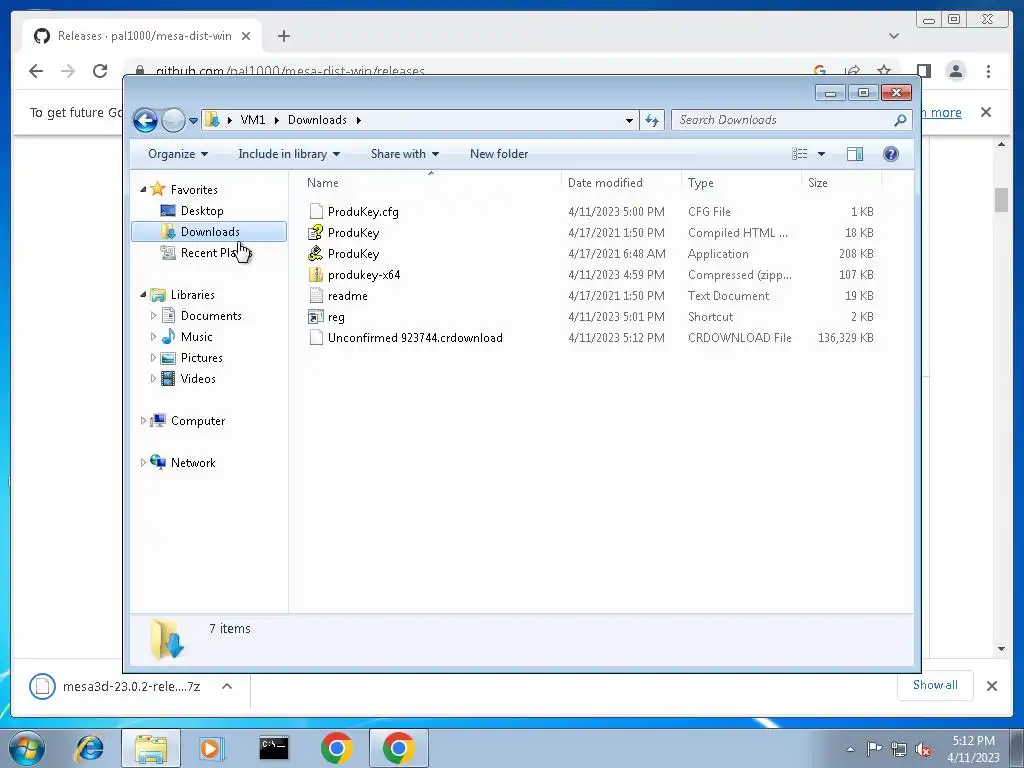Select Network in navigation pane
This screenshot has height=768, width=1024.
193,462
